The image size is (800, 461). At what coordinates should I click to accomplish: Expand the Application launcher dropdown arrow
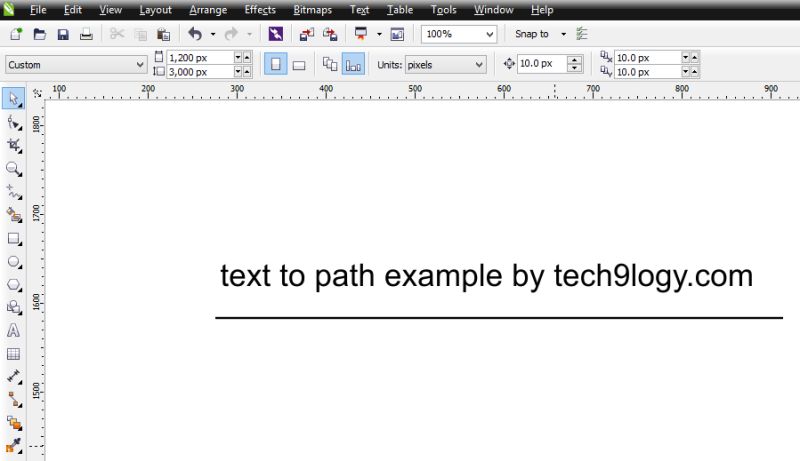(x=379, y=34)
